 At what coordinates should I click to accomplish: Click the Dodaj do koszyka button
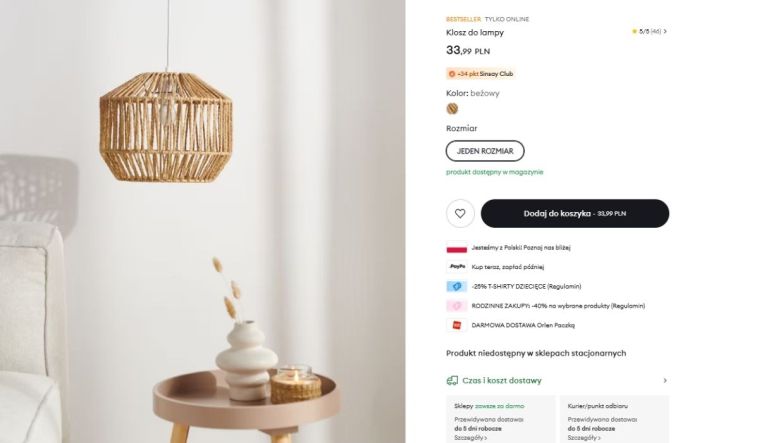coord(575,214)
